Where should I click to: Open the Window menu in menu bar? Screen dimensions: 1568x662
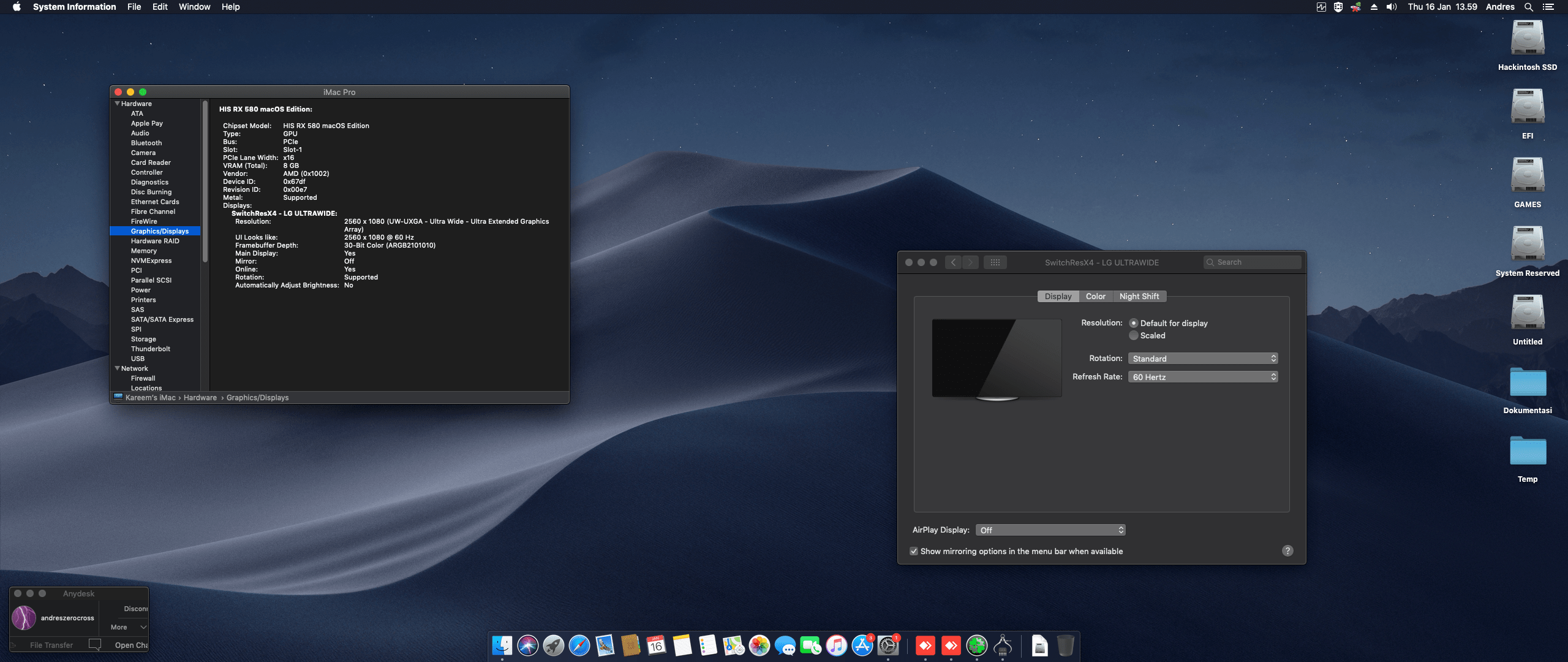(194, 7)
